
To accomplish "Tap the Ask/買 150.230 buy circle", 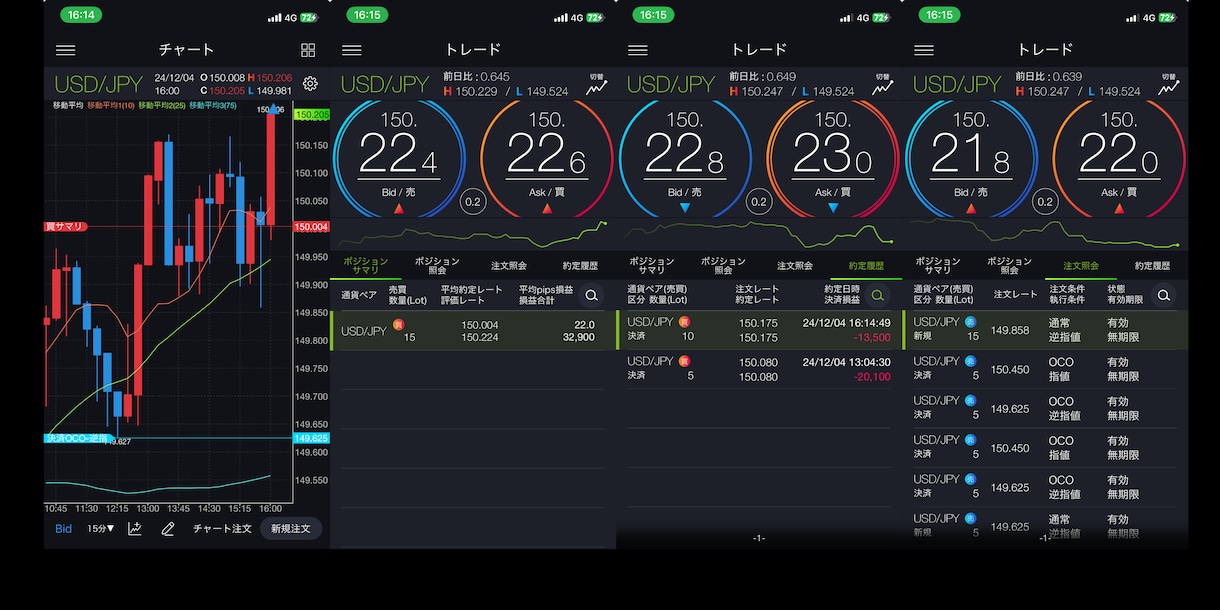I will coord(833,159).
